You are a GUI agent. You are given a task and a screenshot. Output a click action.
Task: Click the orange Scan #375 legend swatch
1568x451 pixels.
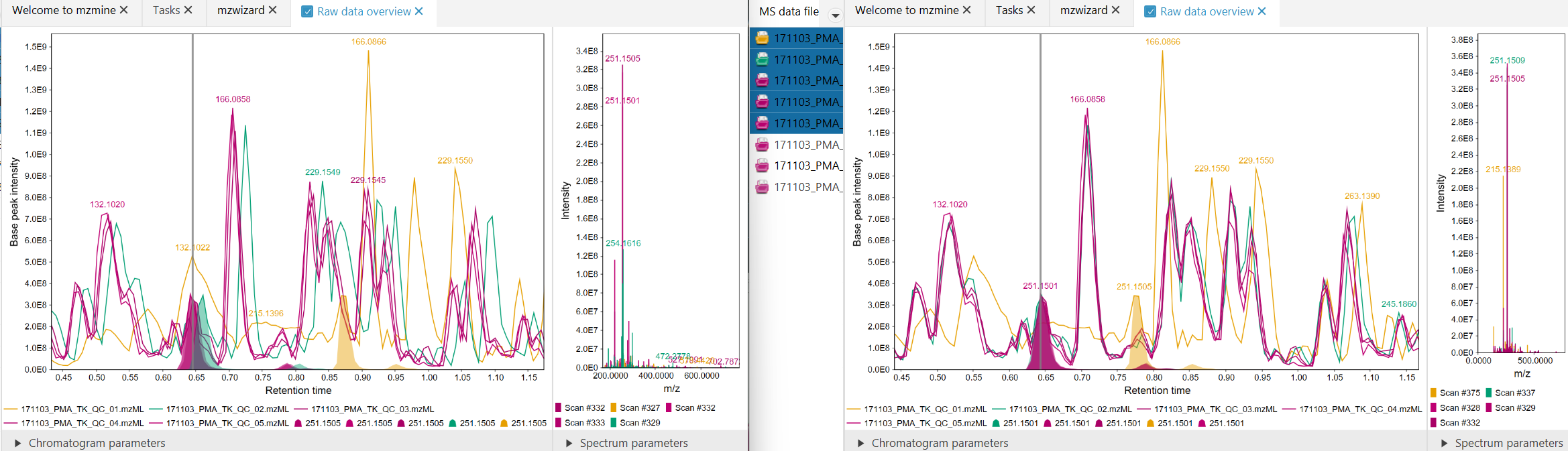pos(1433,393)
